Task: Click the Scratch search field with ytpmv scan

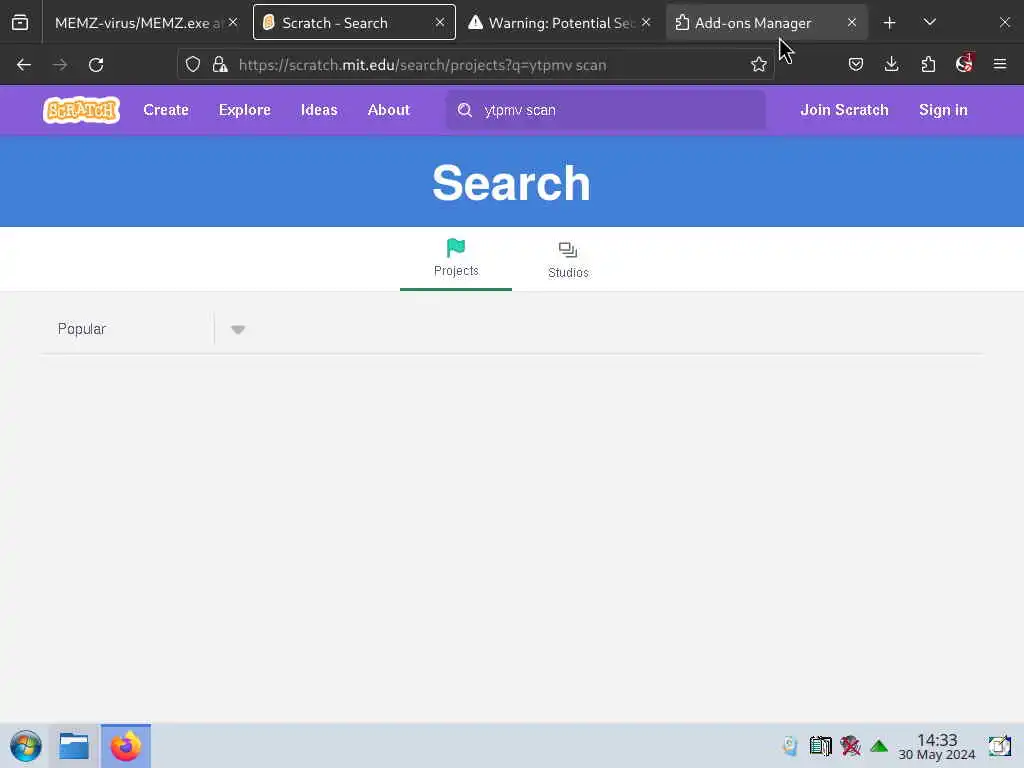Action: point(606,110)
